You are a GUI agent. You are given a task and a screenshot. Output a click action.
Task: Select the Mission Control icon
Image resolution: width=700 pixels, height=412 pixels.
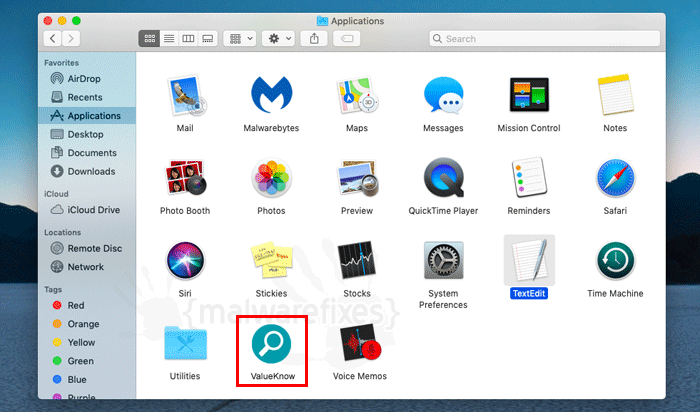click(529, 95)
